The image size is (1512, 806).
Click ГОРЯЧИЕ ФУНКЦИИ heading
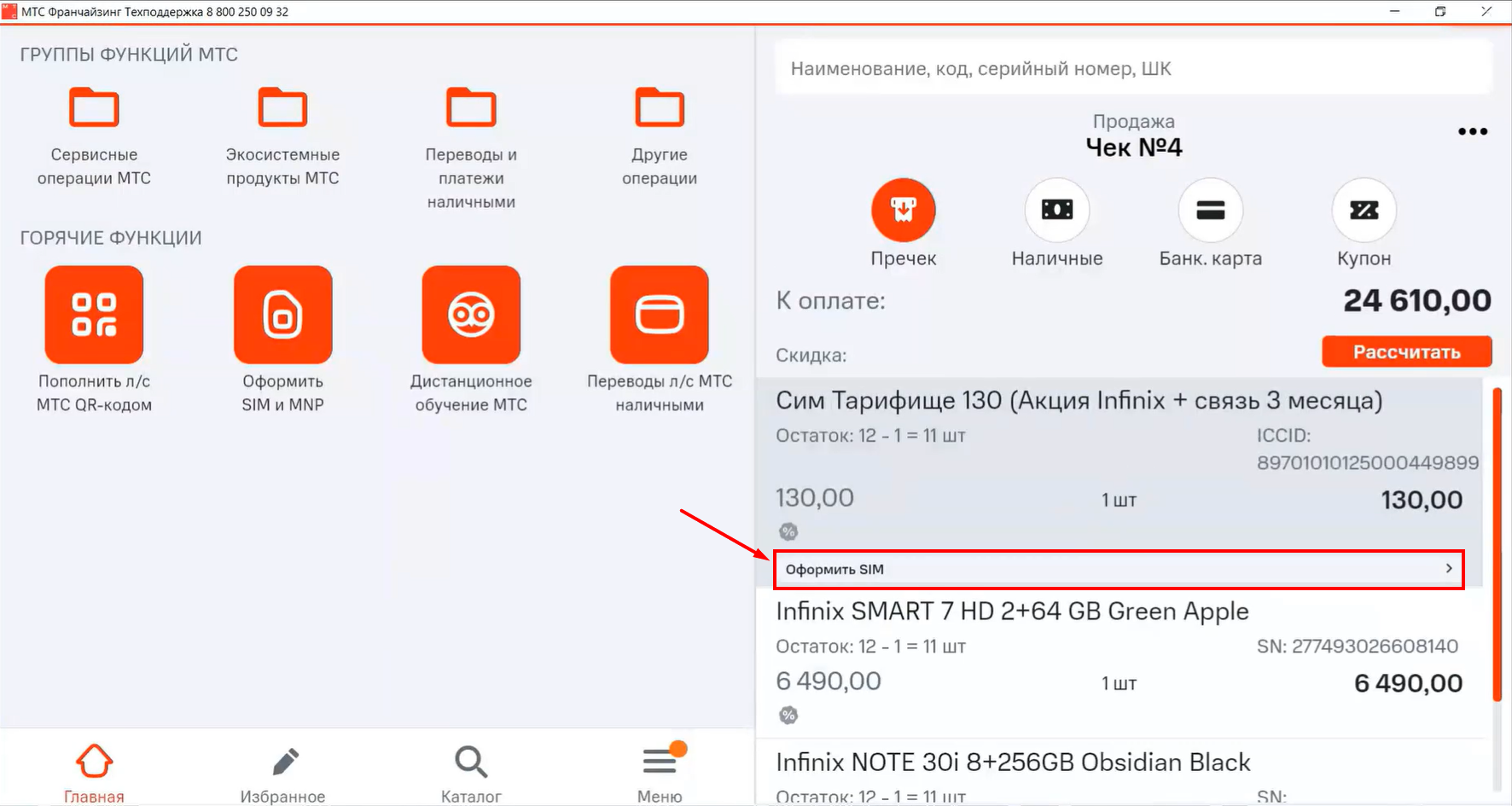pyautogui.click(x=111, y=238)
